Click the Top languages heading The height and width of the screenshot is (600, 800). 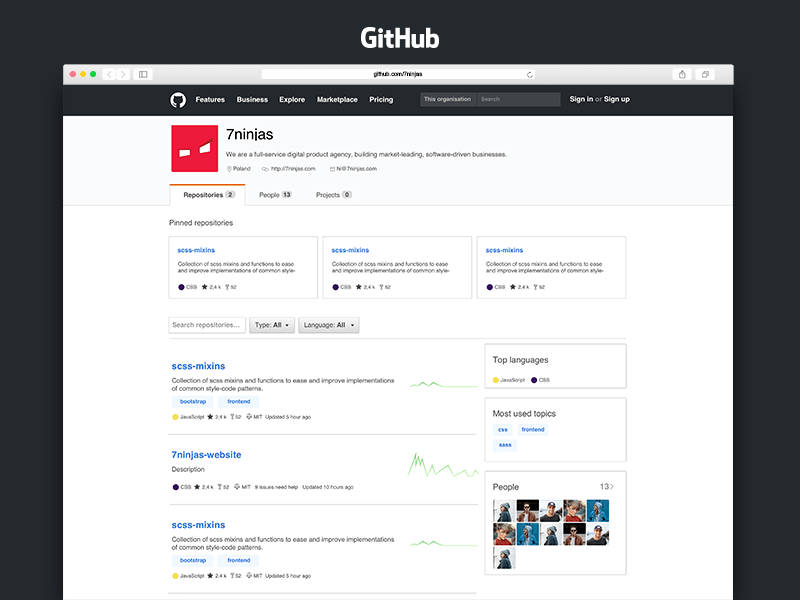520,360
